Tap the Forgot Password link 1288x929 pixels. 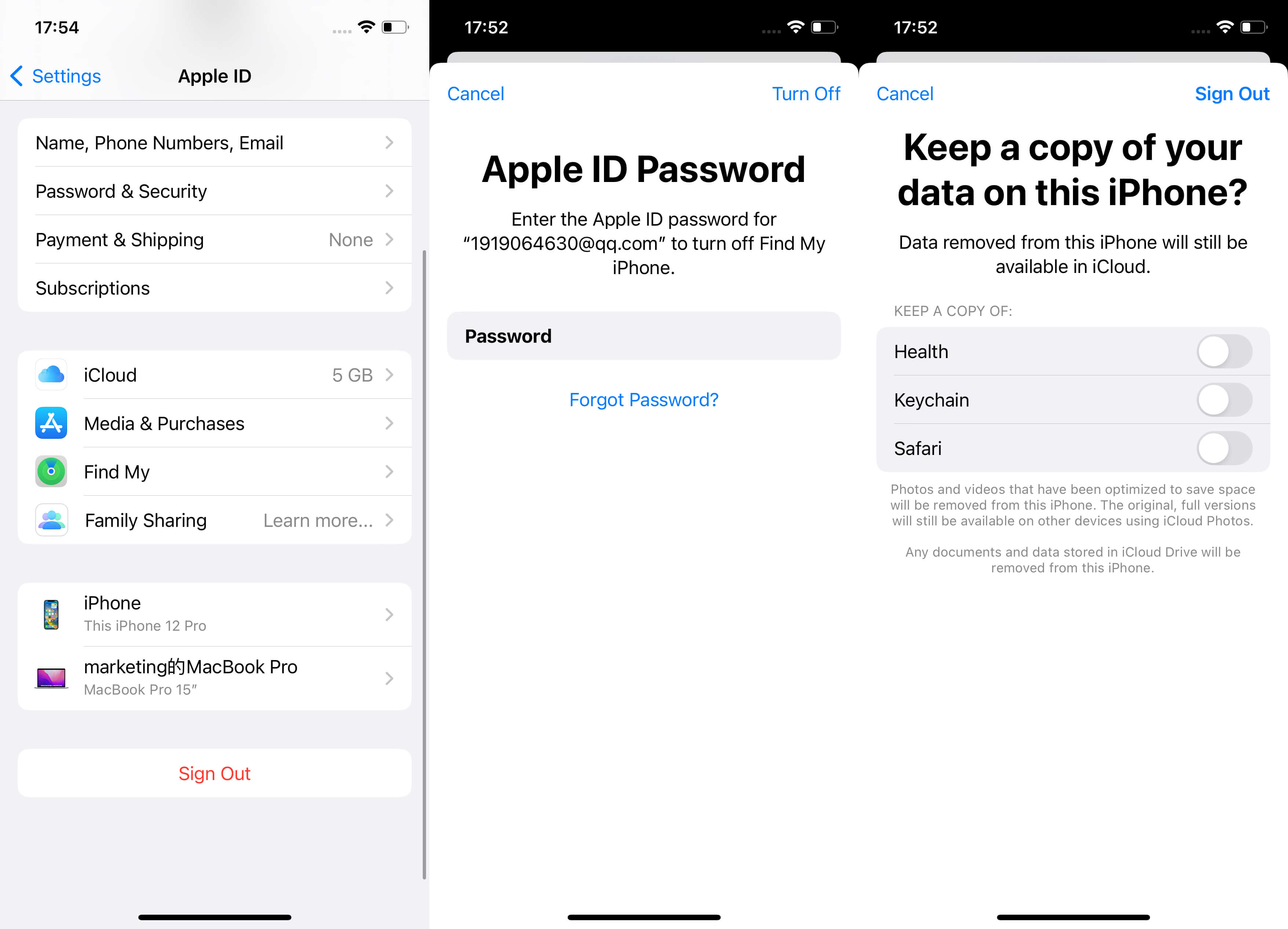pyautogui.click(x=644, y=399)
